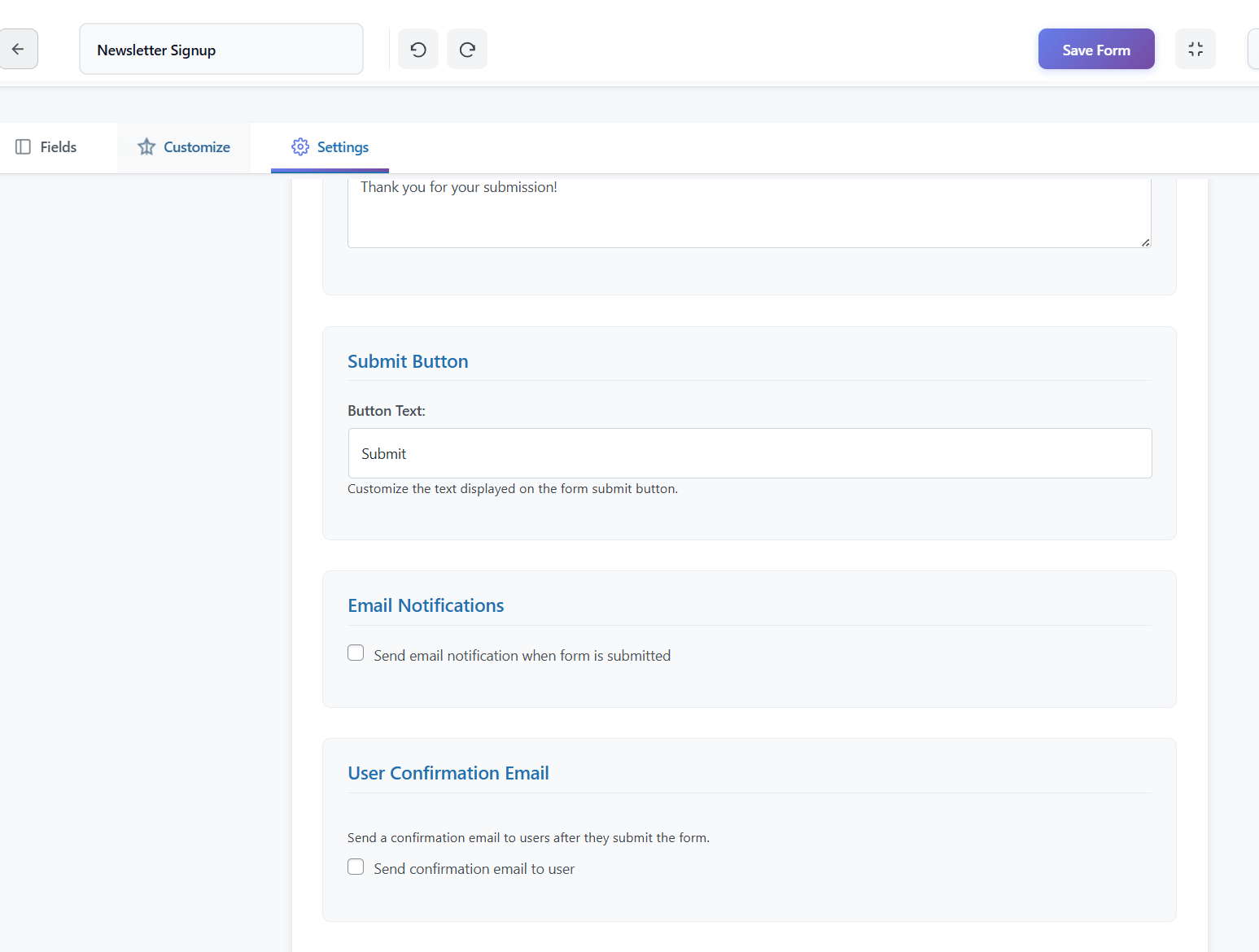
Task: Click the Newsletter Signup form name field
Action: [221, 49]
